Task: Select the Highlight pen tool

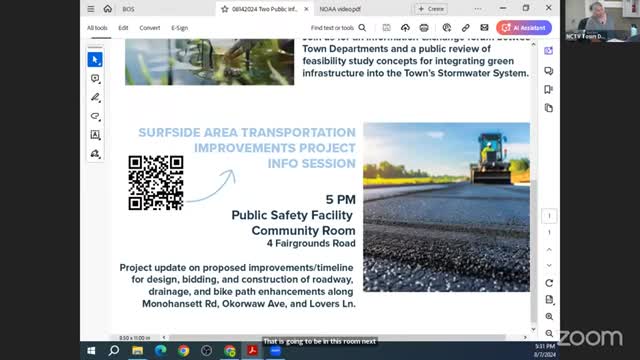Action: click(x=95, y=97)
